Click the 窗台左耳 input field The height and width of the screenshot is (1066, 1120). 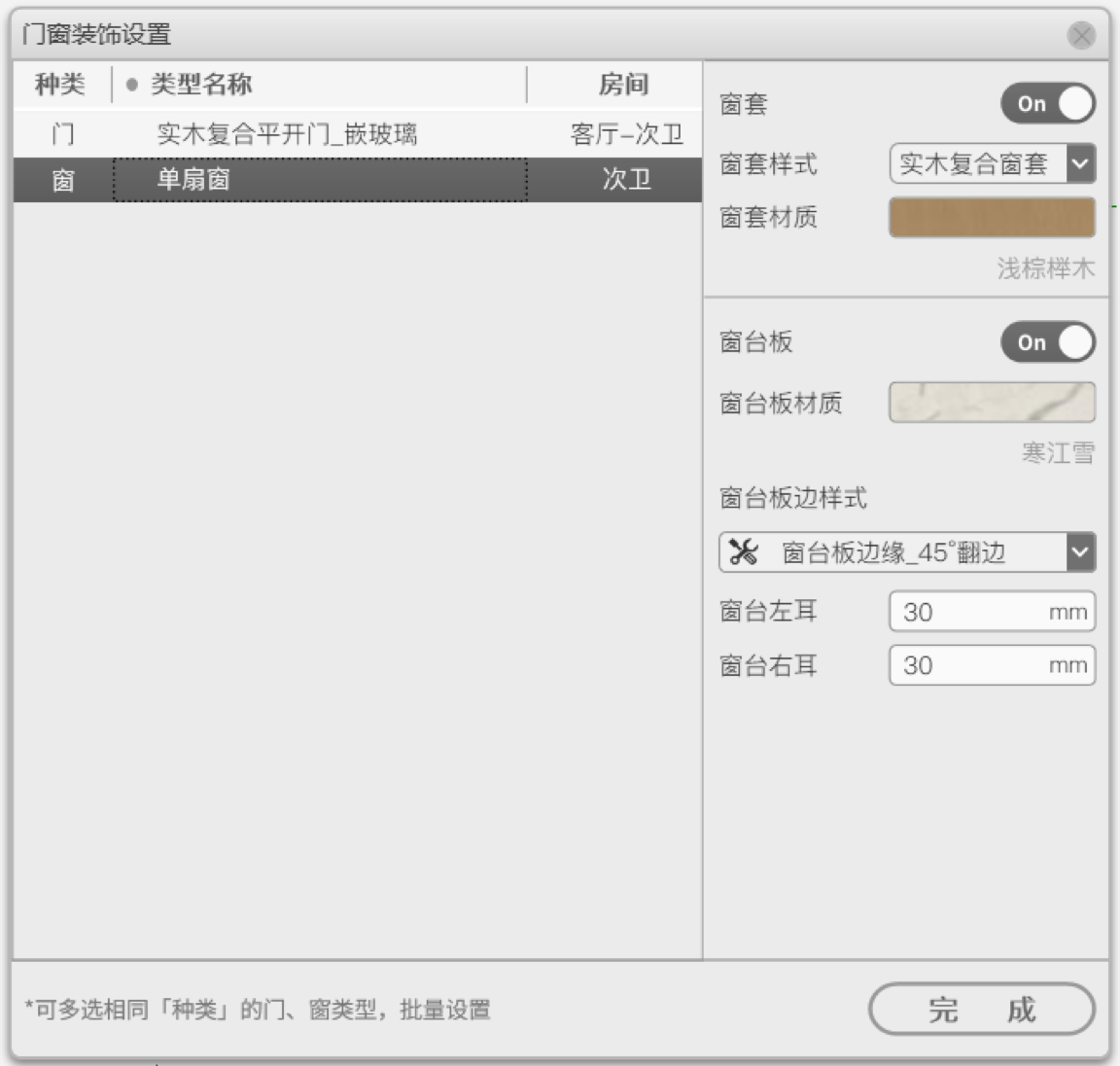pos(992,611)
